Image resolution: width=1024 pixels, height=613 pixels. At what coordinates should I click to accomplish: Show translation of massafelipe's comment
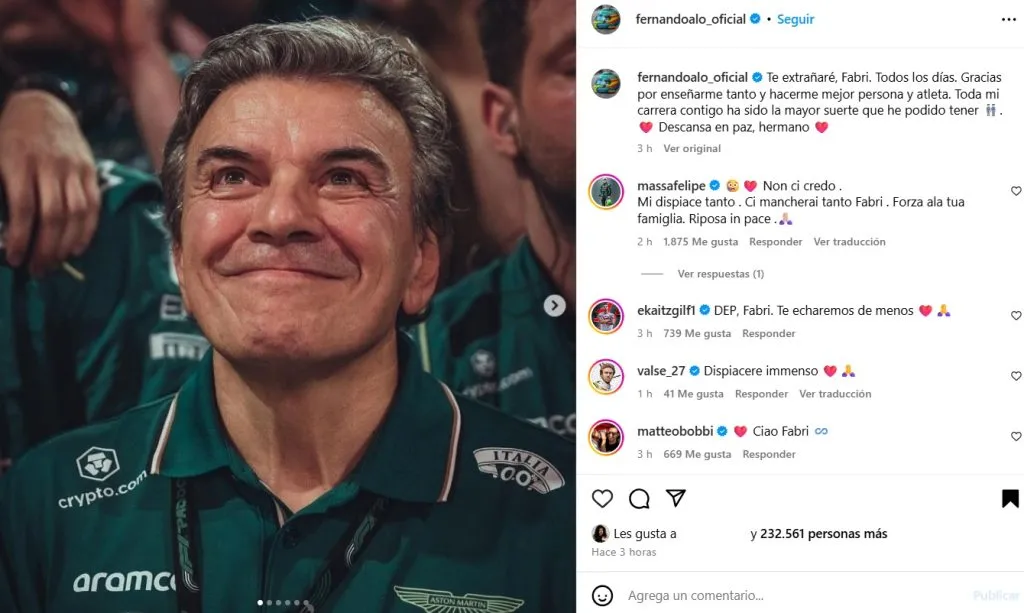pyautogui.click(x=849, y=242)
